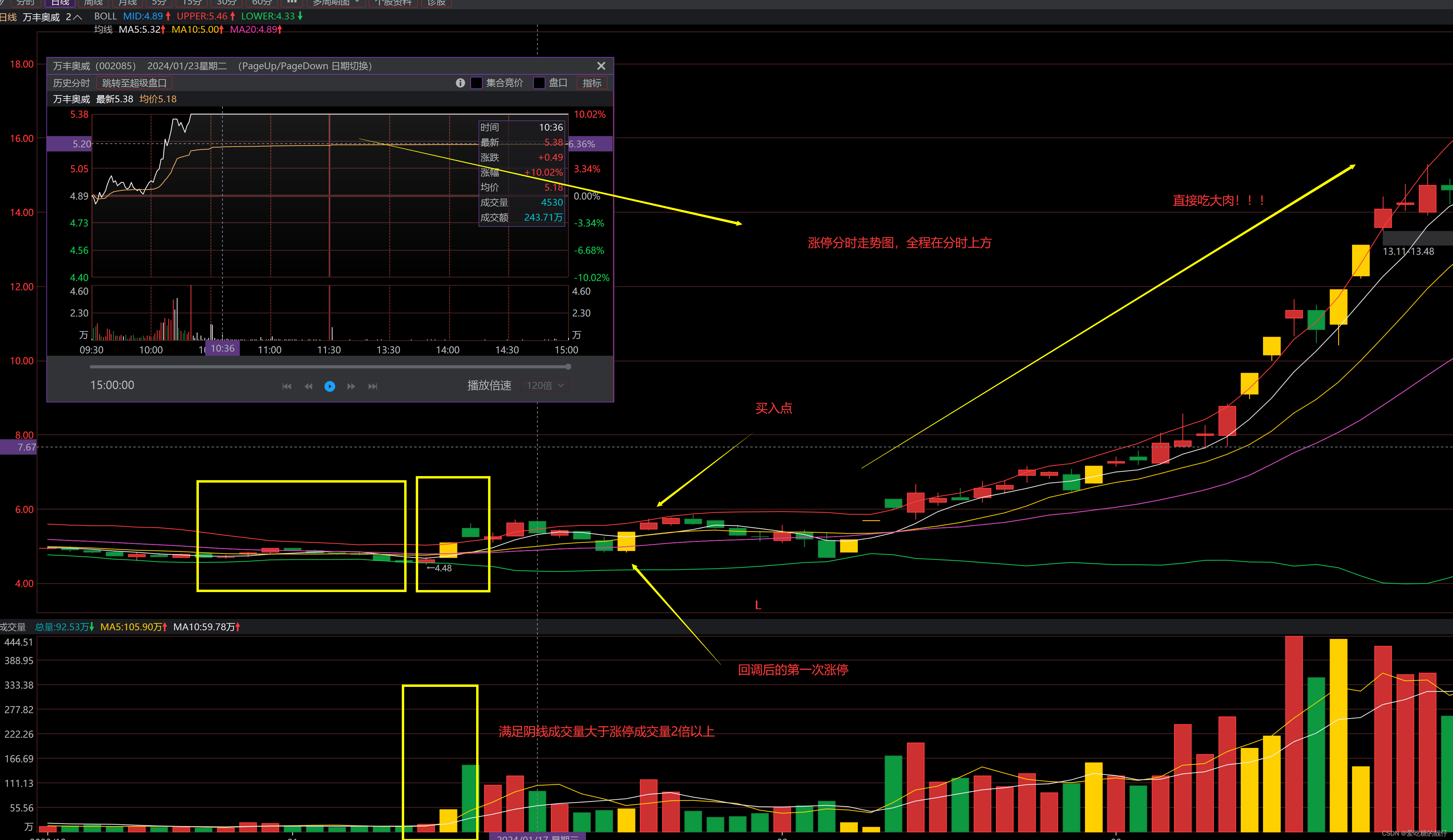This screenshot has width=1453, height=840.
Task: Click the 成交量 panel label
Action: coord(13,627)
